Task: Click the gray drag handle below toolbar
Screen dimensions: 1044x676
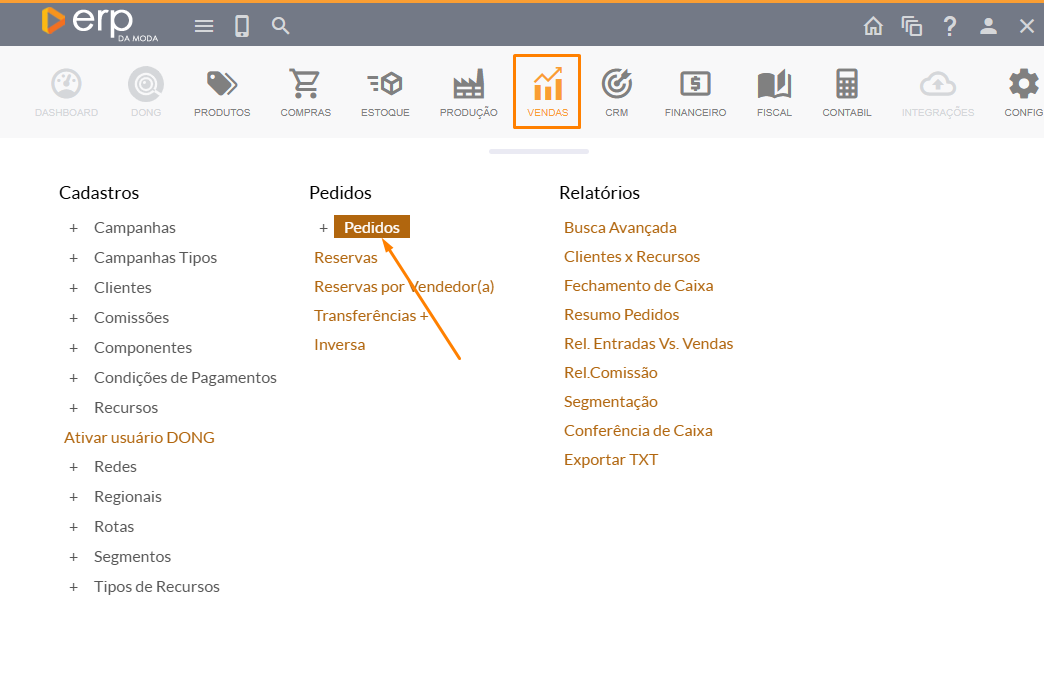Action: 538,151
